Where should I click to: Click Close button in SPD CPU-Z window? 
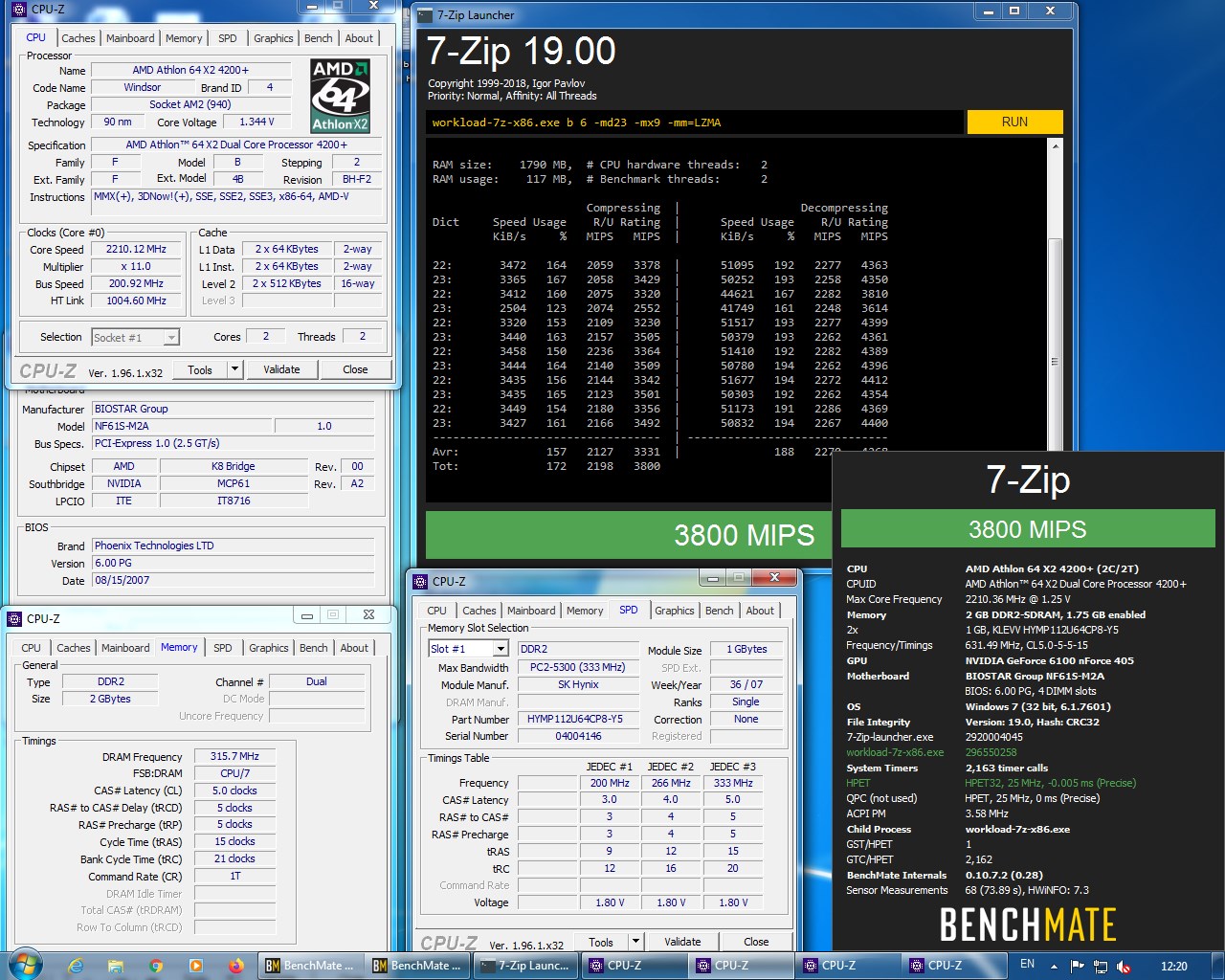click(x=756, y=942)
